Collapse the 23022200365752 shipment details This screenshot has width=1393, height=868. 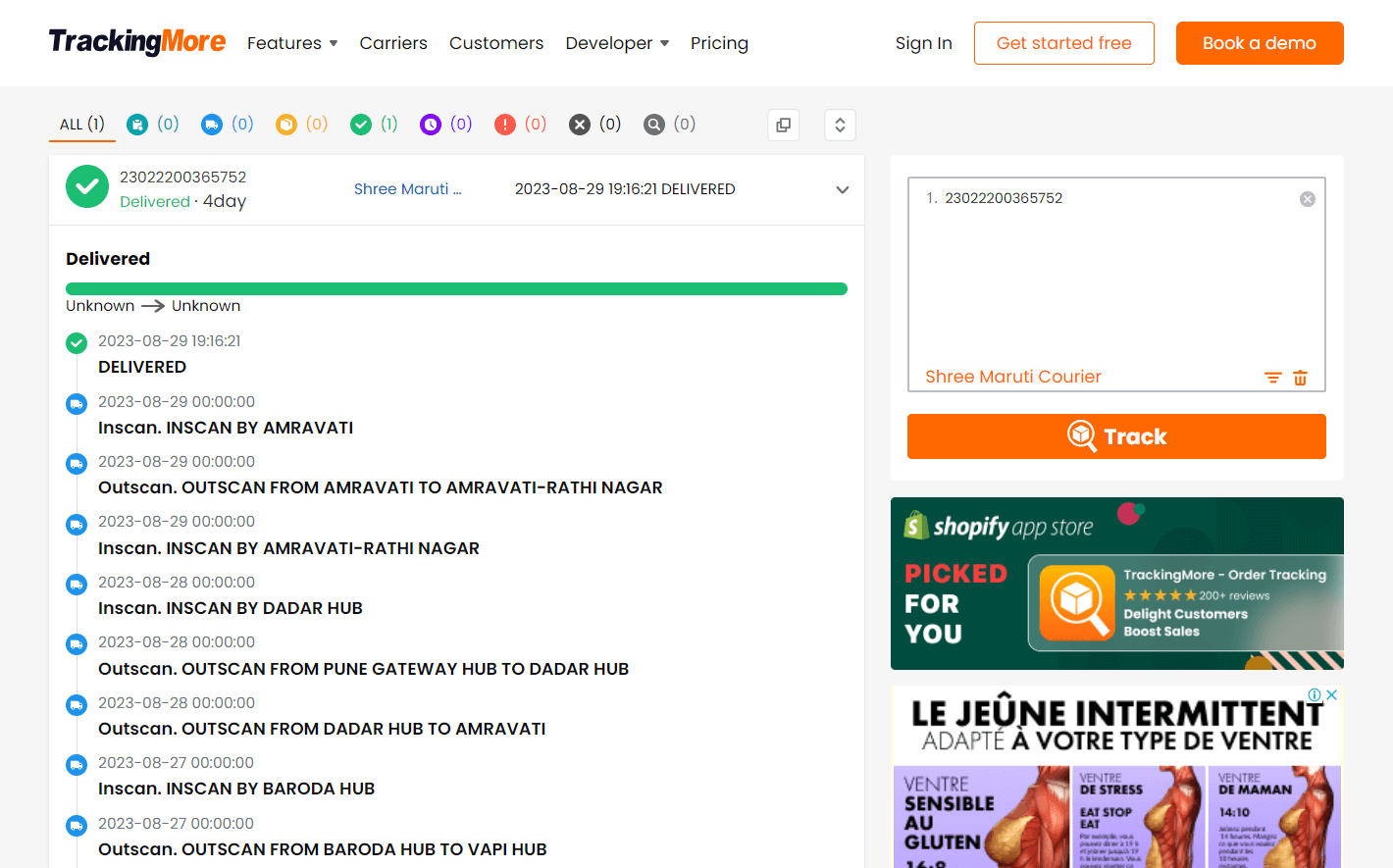[842, 190]
